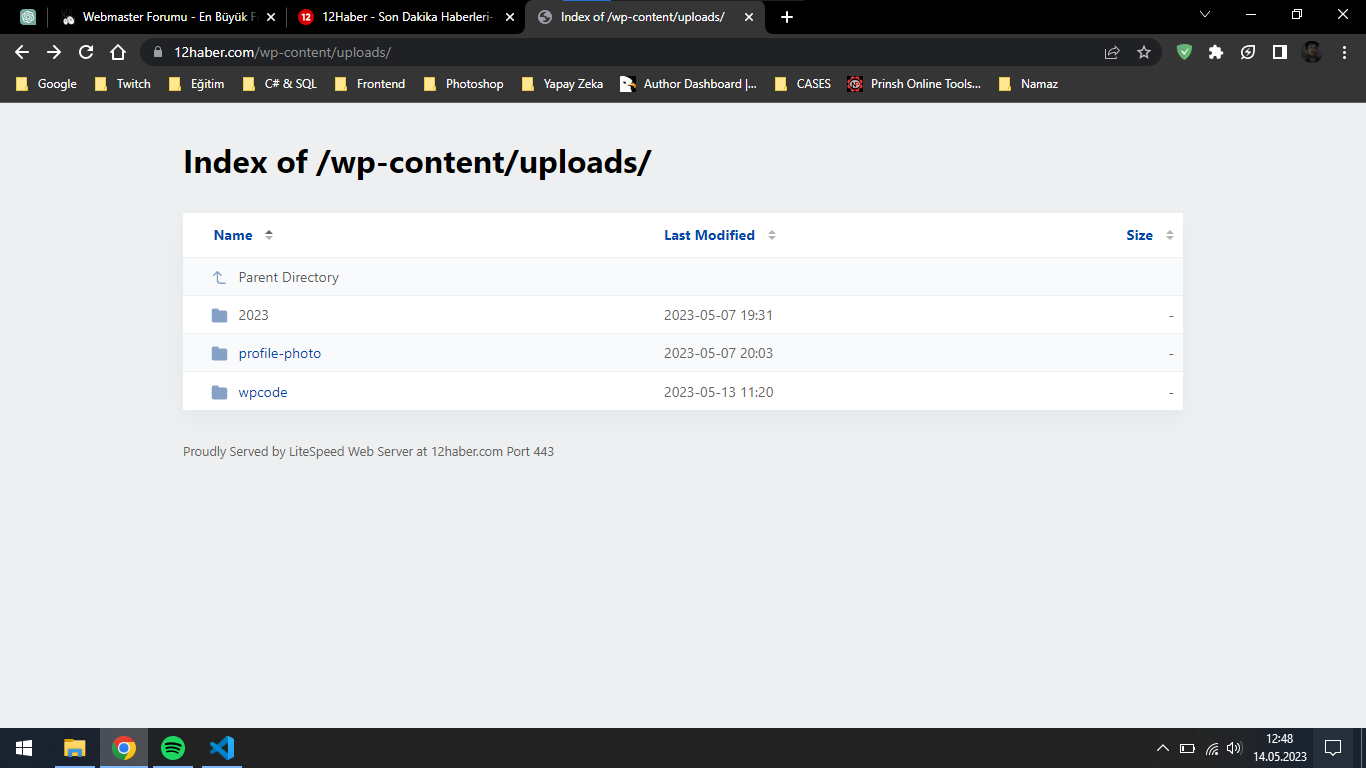The width and height of the screenshot is (1366, 768).
Task: Open Spotify from the taskbar
Action: click(x=173, y=748)
